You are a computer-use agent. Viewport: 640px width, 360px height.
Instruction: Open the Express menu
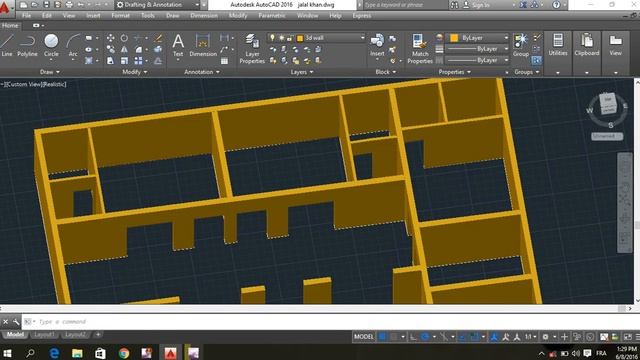point(362,16)
